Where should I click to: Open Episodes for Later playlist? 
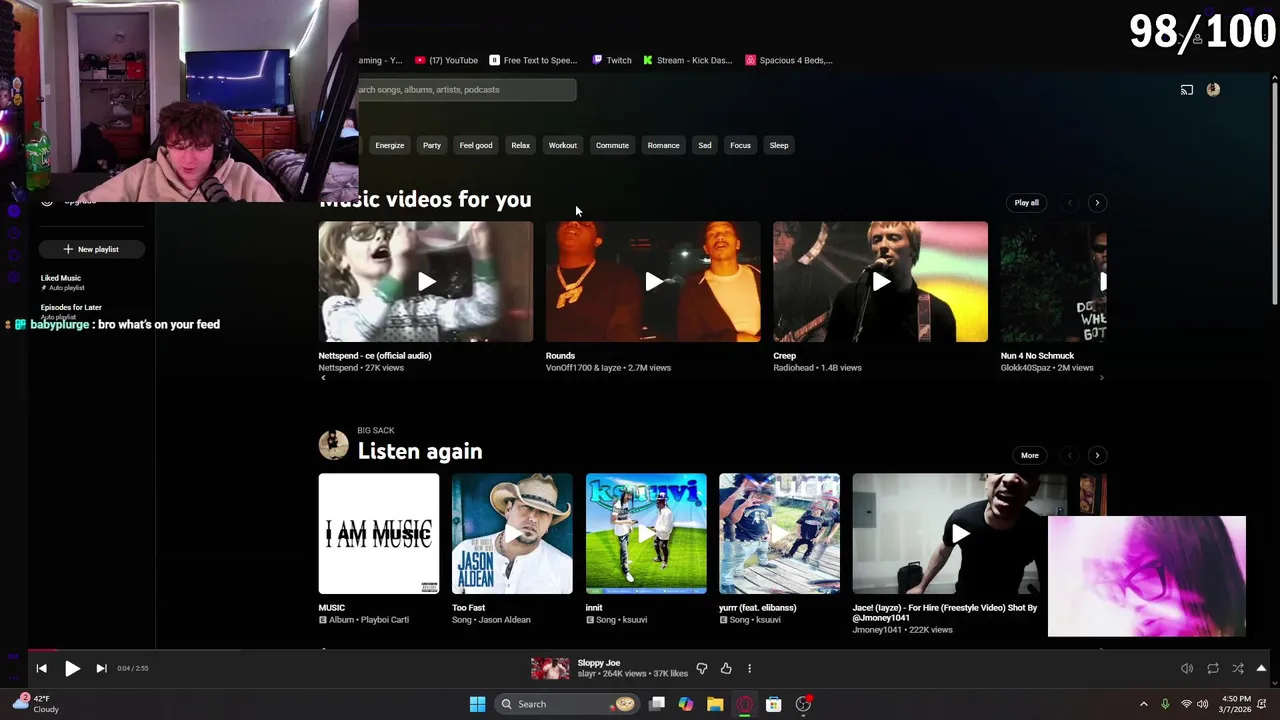pyautogui.click(x=71, y=307)
